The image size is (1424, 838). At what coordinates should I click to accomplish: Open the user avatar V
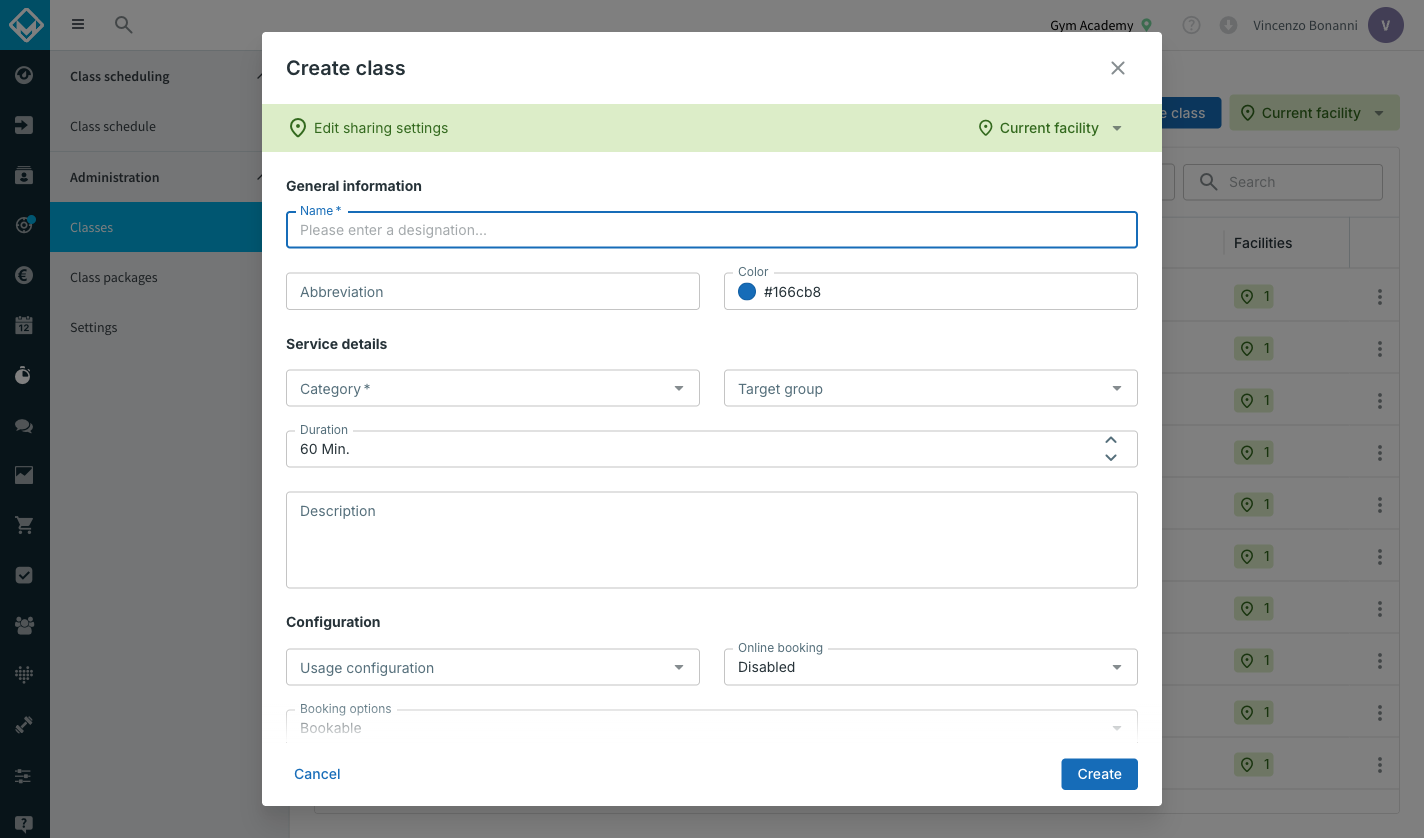(1386, 25)
